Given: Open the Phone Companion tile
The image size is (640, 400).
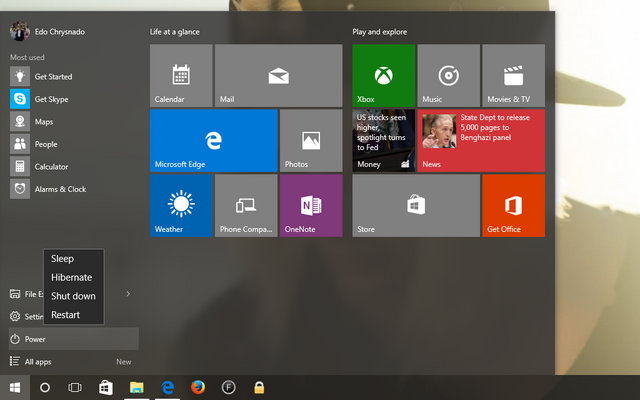Looking at the screenshot, I should [246, 206].
